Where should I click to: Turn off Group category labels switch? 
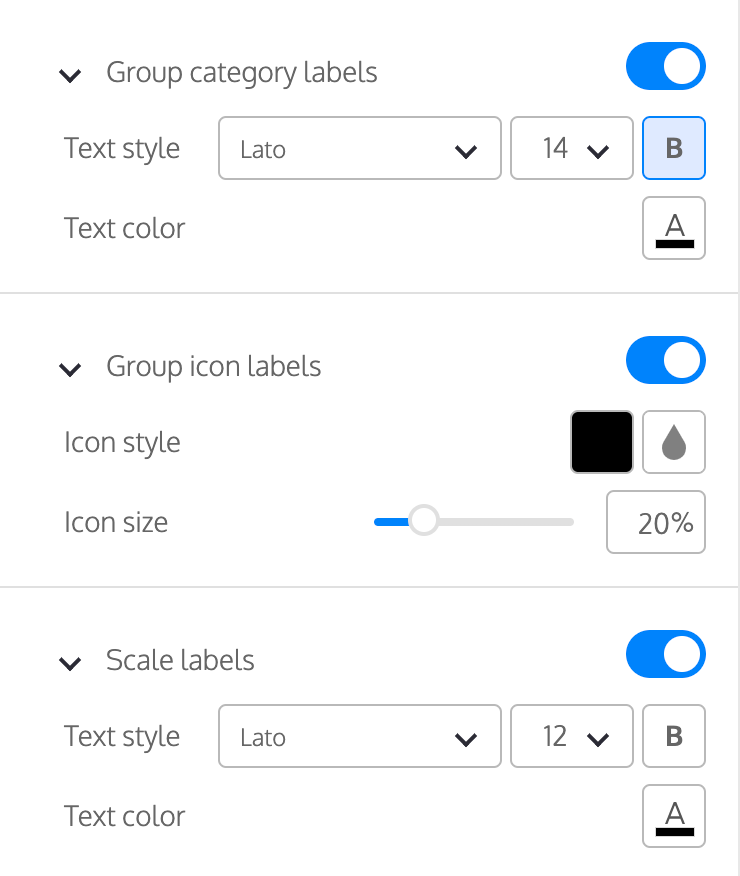tap(666, 66)
